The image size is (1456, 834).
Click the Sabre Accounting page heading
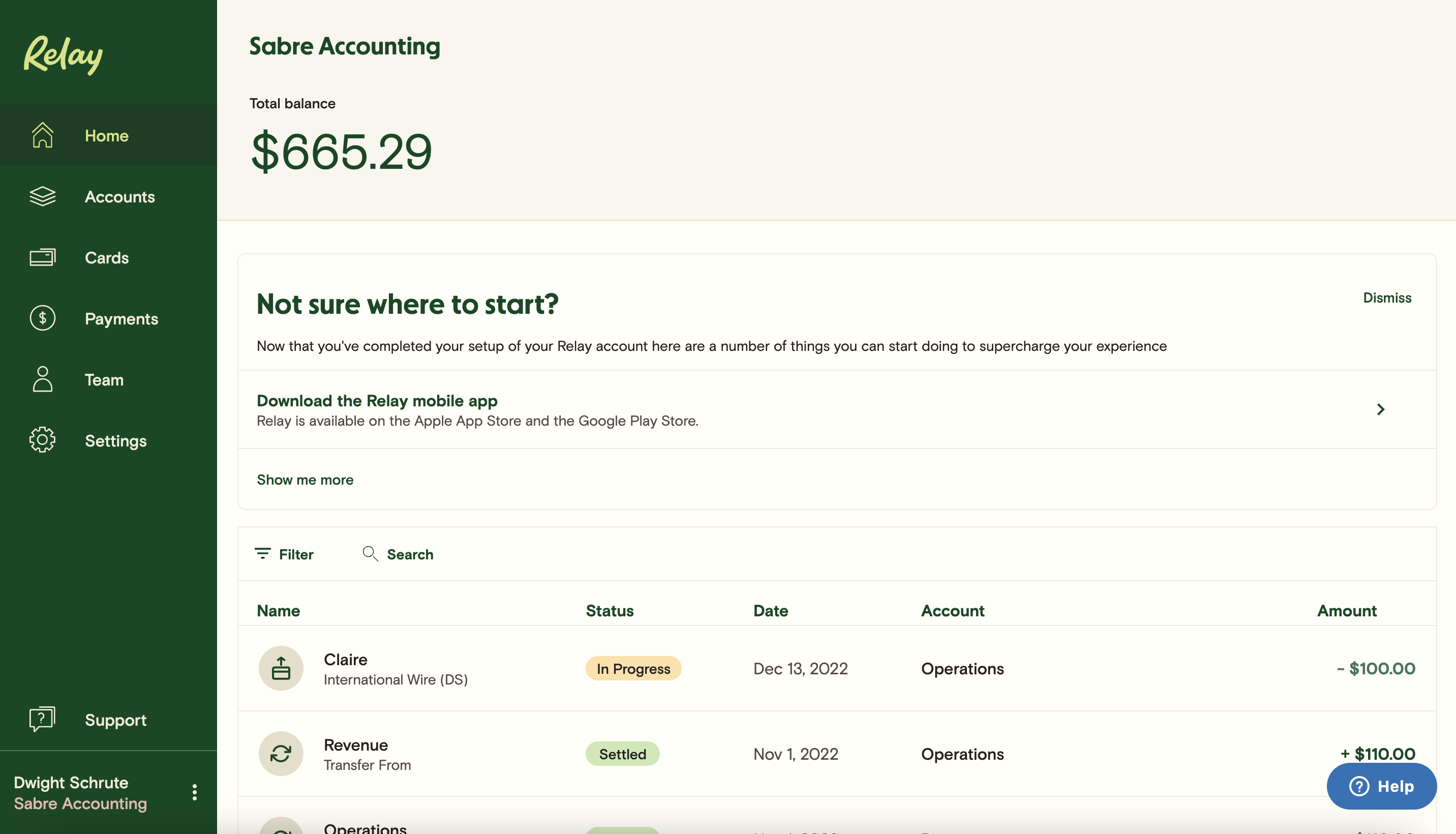[345, 46]
